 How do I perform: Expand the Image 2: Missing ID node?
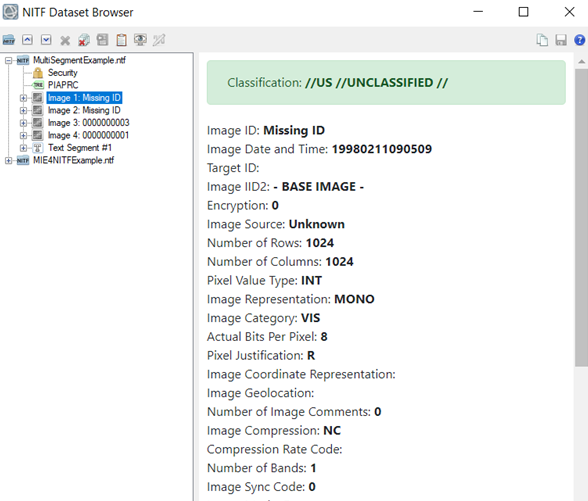(23, 110)
